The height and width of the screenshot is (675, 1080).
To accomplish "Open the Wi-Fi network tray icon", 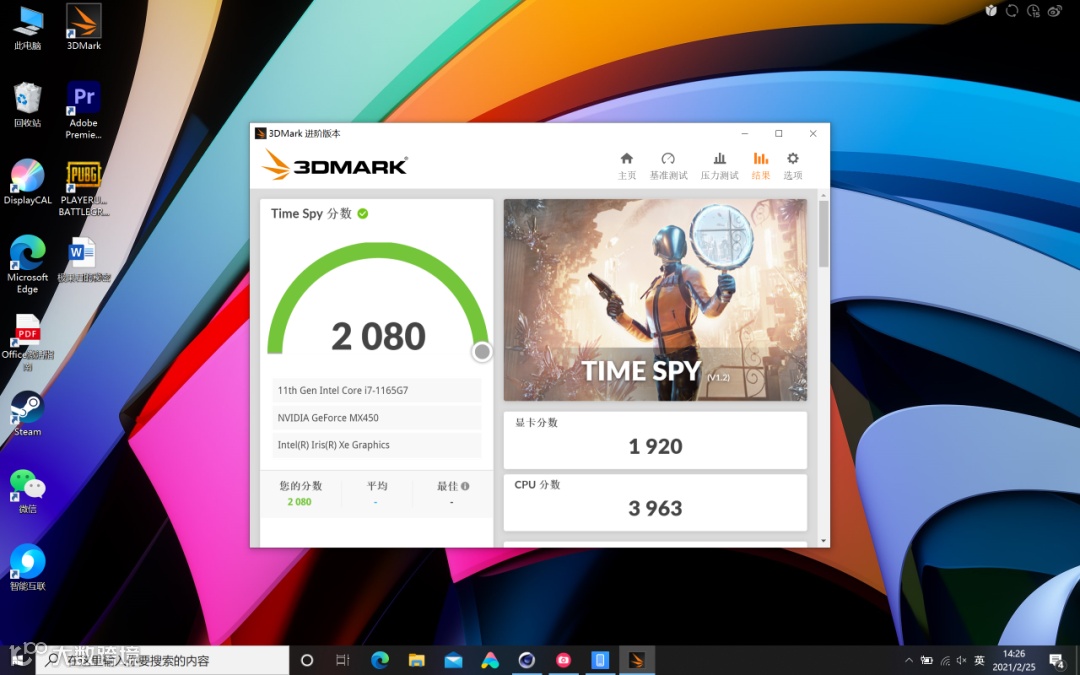I will [945, 660].
